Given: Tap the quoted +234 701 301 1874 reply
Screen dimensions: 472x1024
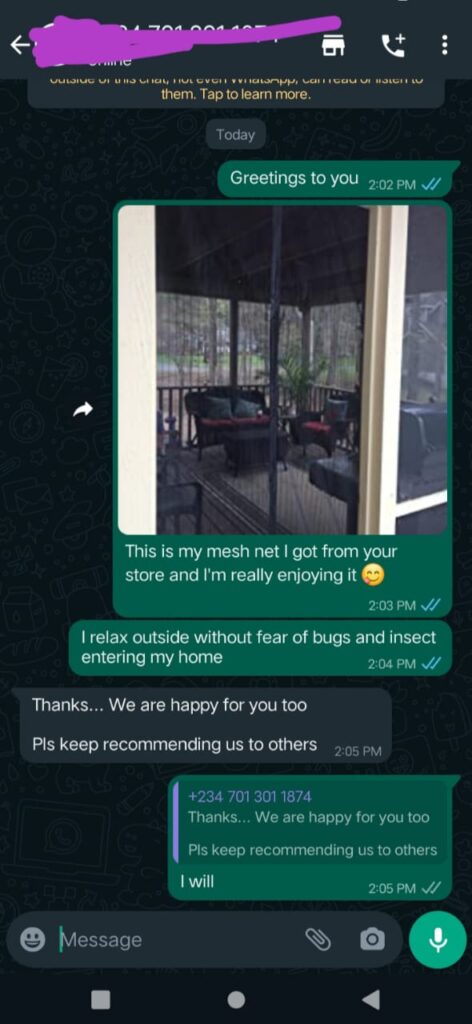Looking at the screenshot, I should coord(313,823).
